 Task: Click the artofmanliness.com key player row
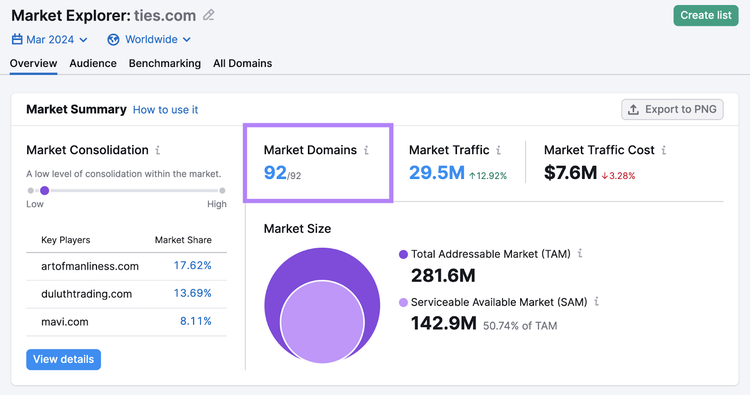(126, 266)
